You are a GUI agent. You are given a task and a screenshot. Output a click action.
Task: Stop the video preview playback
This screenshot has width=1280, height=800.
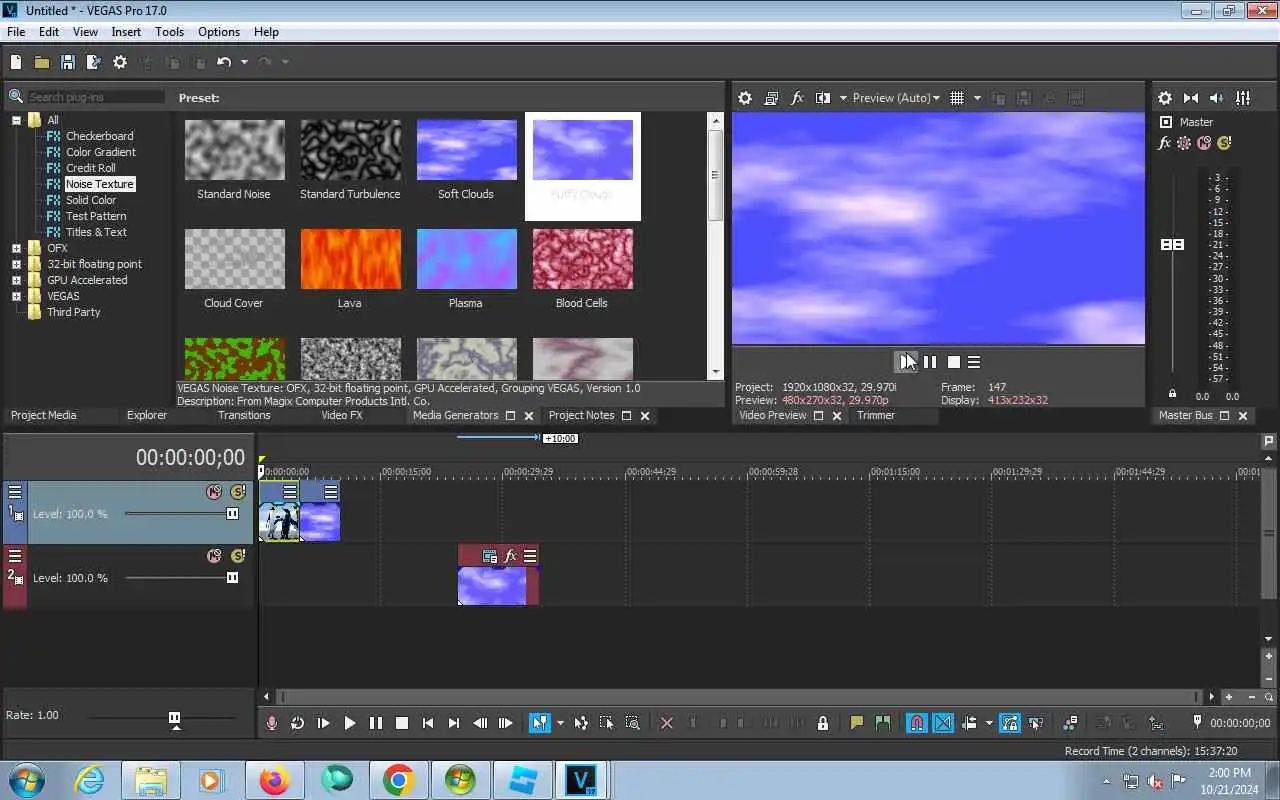point(954,362)
